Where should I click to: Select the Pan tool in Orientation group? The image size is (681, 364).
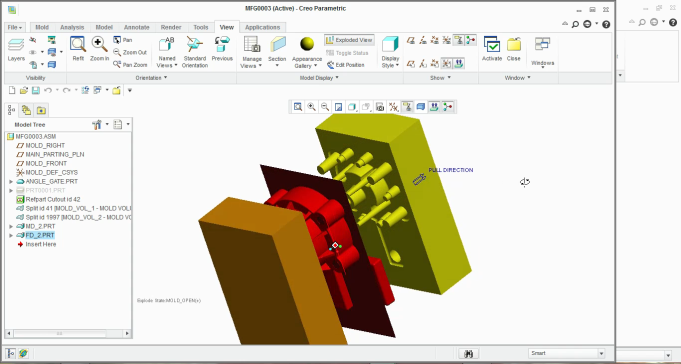click(x=122, y=40)
